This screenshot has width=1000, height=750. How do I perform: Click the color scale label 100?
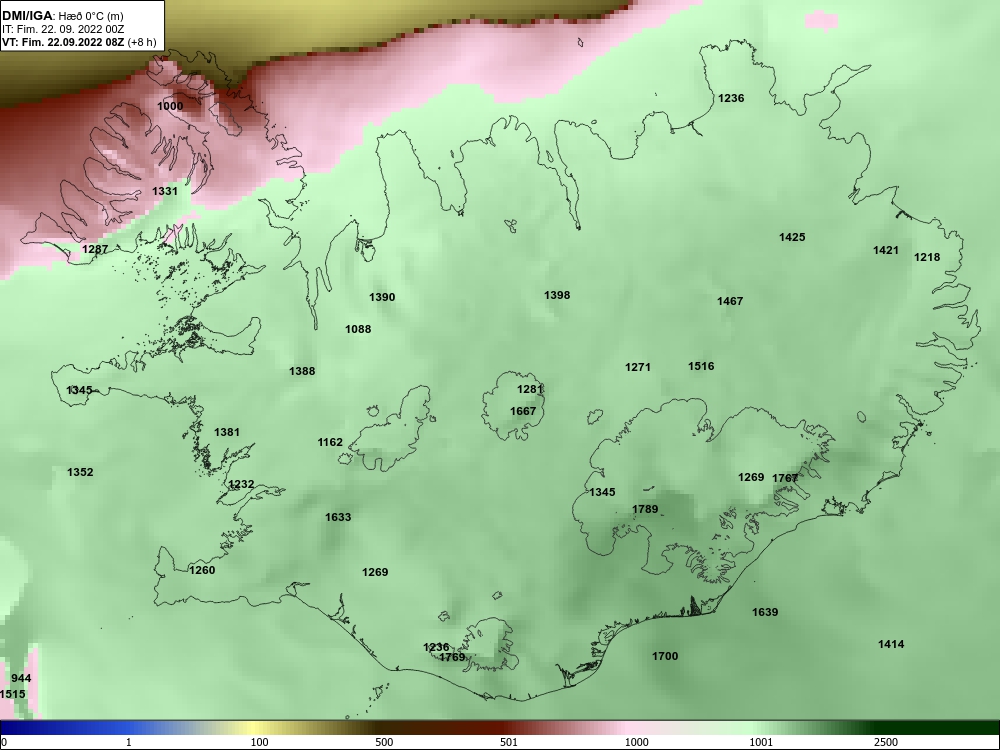pos(259,742)
